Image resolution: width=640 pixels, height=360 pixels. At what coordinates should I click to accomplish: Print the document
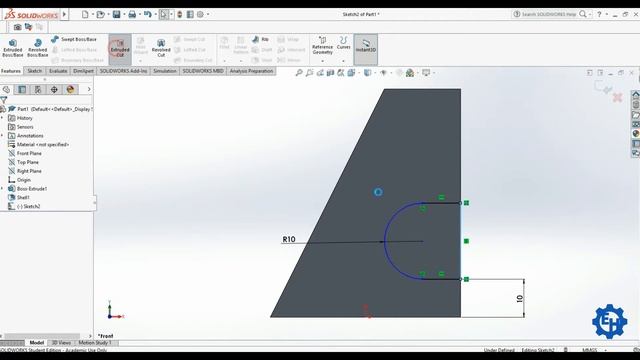[x=132, y=14]
